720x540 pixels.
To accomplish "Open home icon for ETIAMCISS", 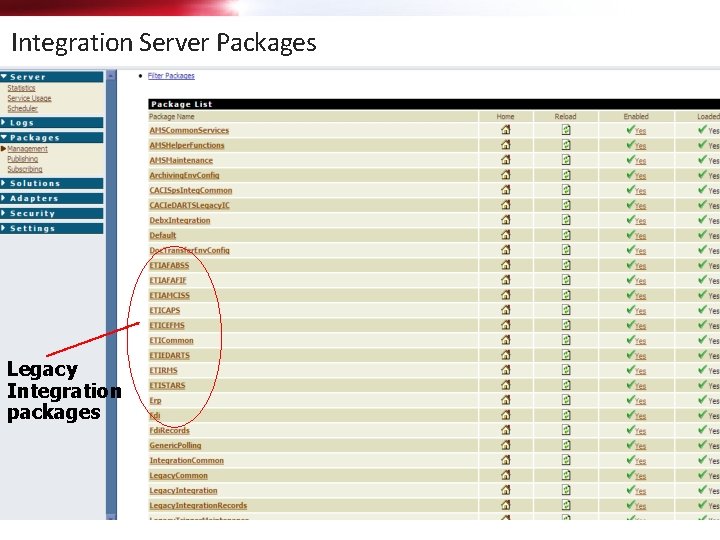I will [506, 295].
